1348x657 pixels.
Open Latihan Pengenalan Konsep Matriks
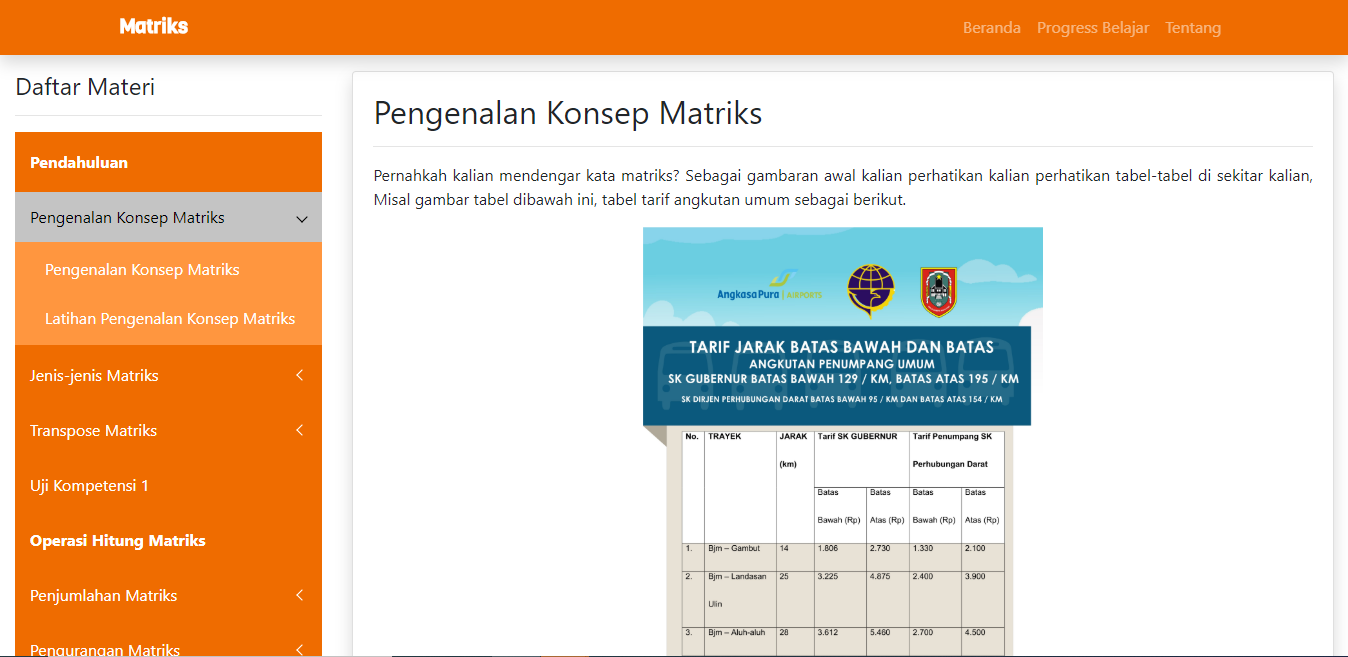(170, 319)
